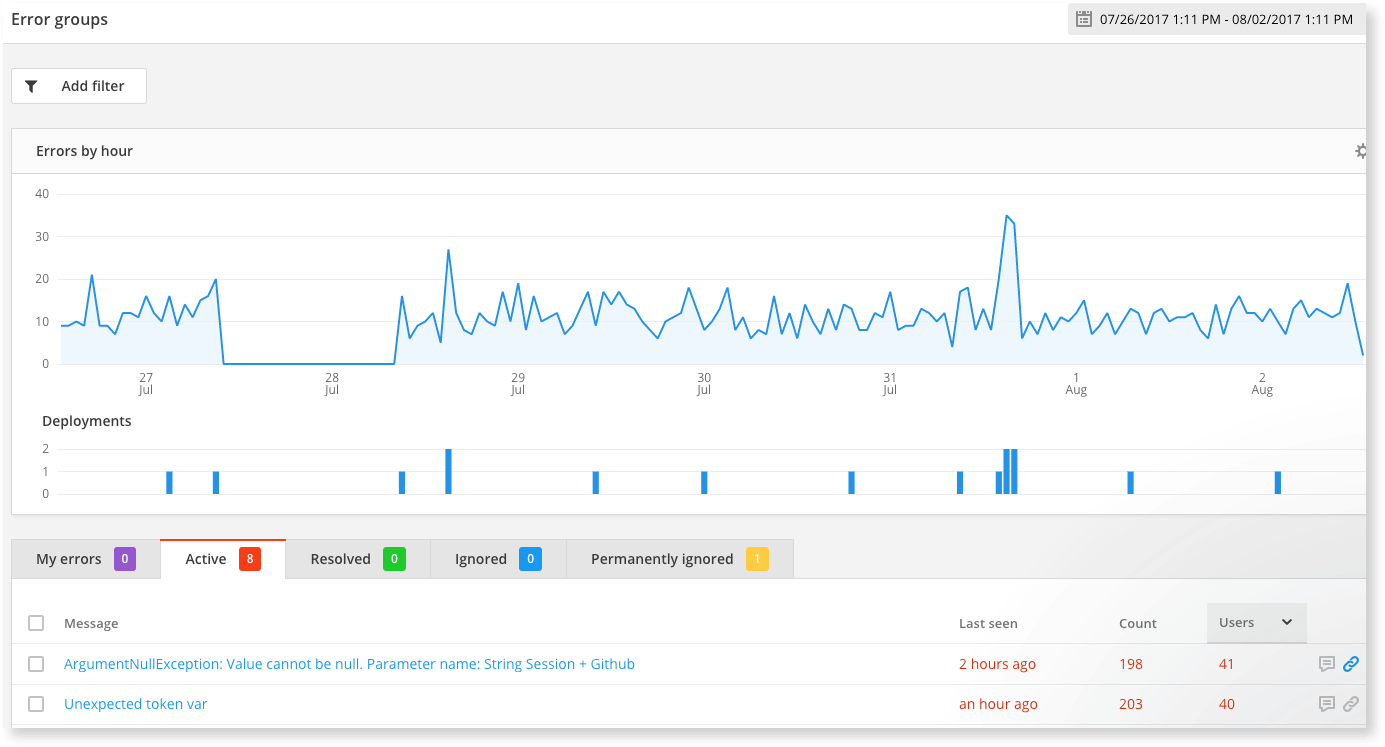Click the purple My errors count badge
Viewport: 1385px width, 747px height.
pyautogui.click(x=124, y=559)
